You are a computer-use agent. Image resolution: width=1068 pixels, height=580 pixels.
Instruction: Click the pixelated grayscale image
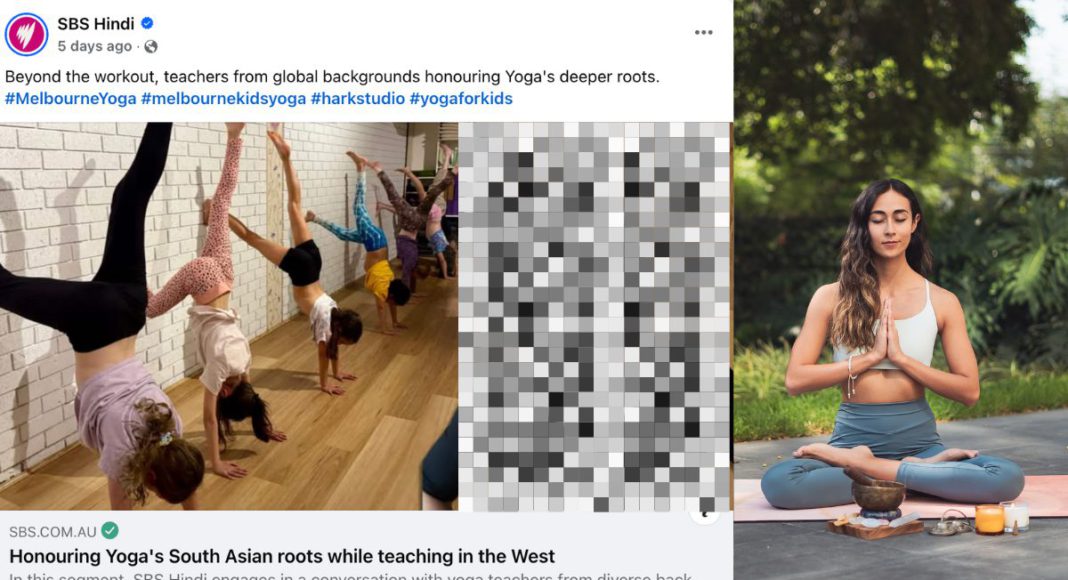coord(594,316)
